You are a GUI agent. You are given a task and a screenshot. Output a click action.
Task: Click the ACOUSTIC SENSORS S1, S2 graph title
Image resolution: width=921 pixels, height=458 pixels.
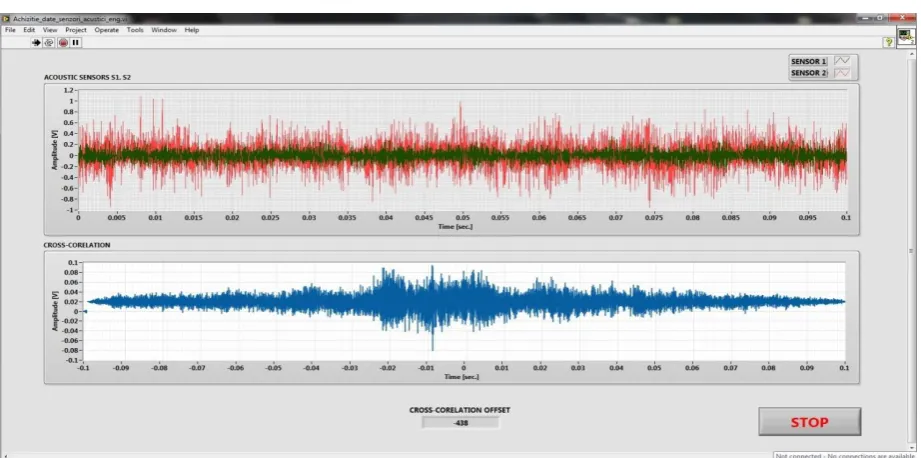pyautogui.click(x=87, y=78)
